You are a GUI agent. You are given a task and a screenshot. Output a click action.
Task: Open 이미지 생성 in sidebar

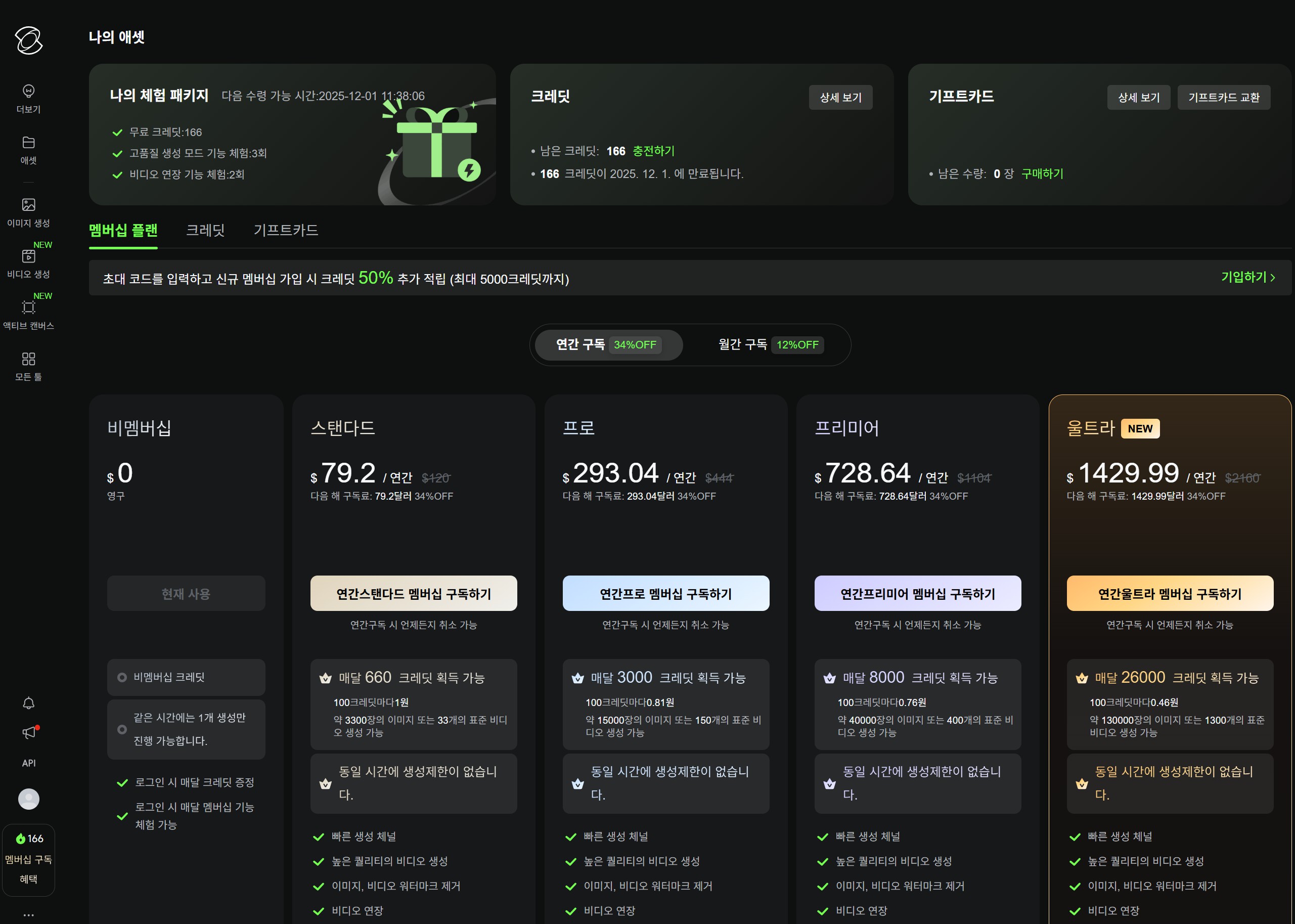coord(28,205)
